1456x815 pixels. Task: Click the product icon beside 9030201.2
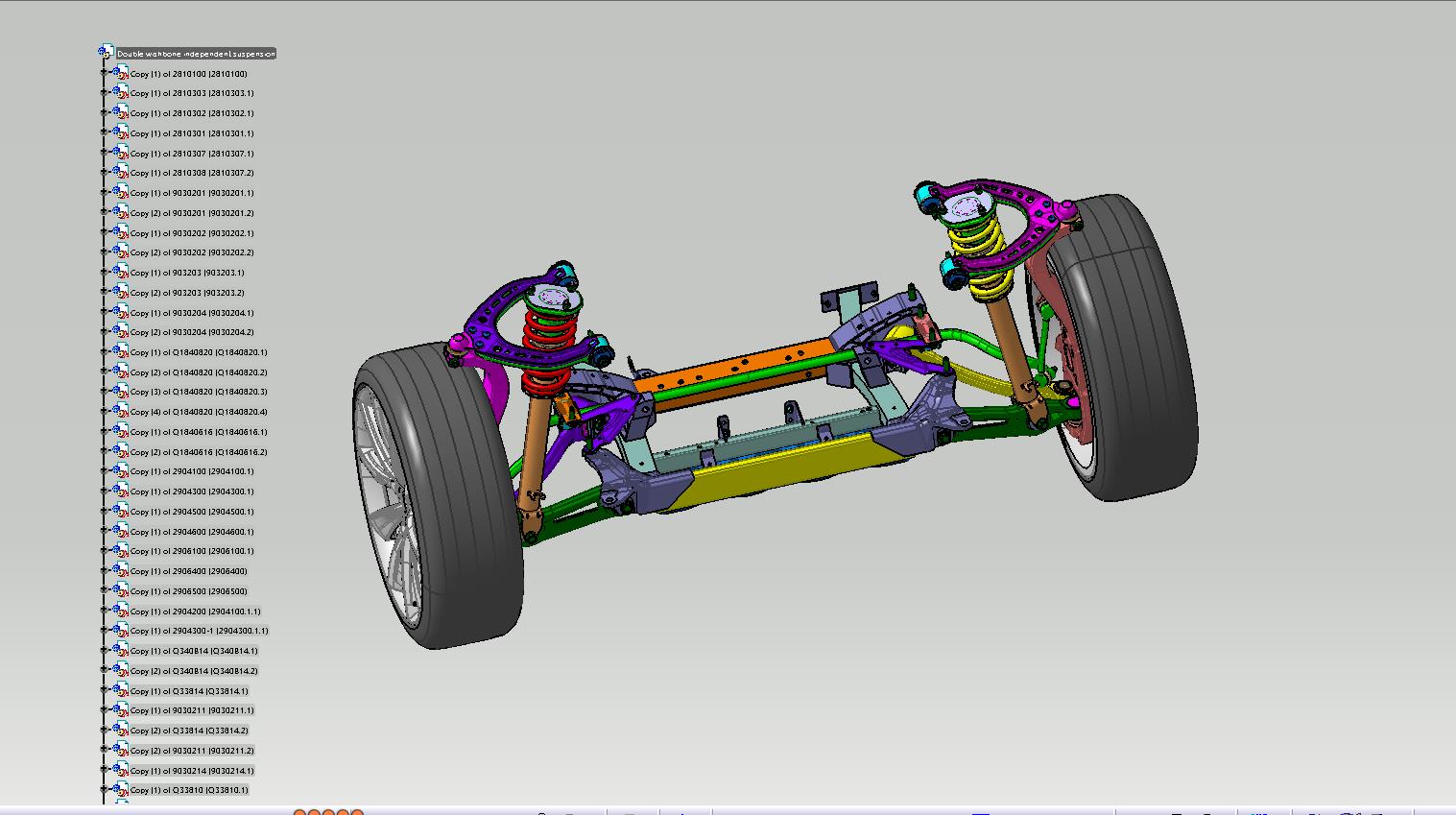click(x=121, y=212)
